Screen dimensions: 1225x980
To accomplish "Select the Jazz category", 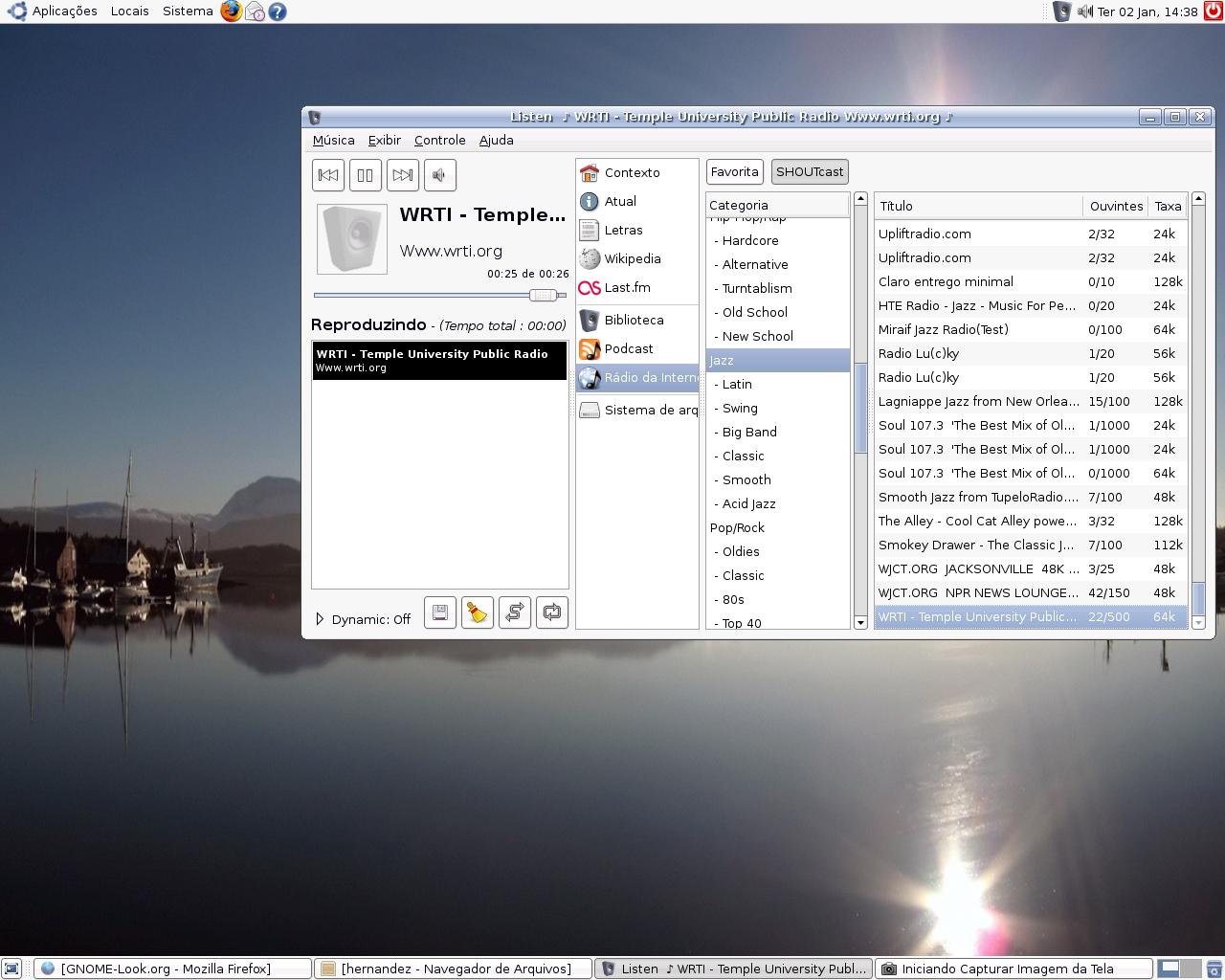I will pyautogui.click(x=778, y=360).
